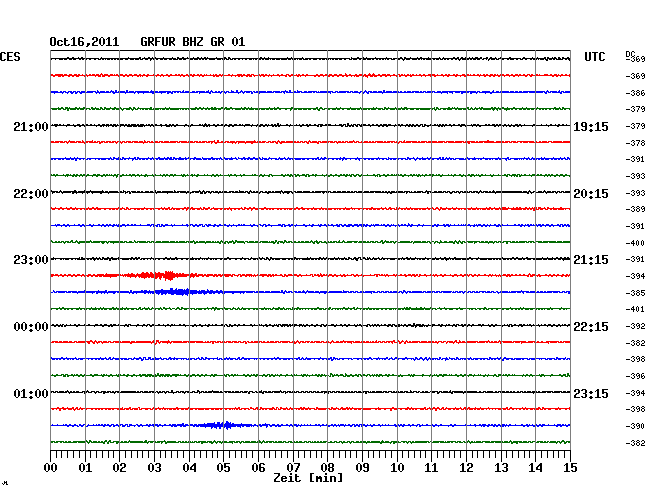Click the x-axis minute tick label '08'

327,468
